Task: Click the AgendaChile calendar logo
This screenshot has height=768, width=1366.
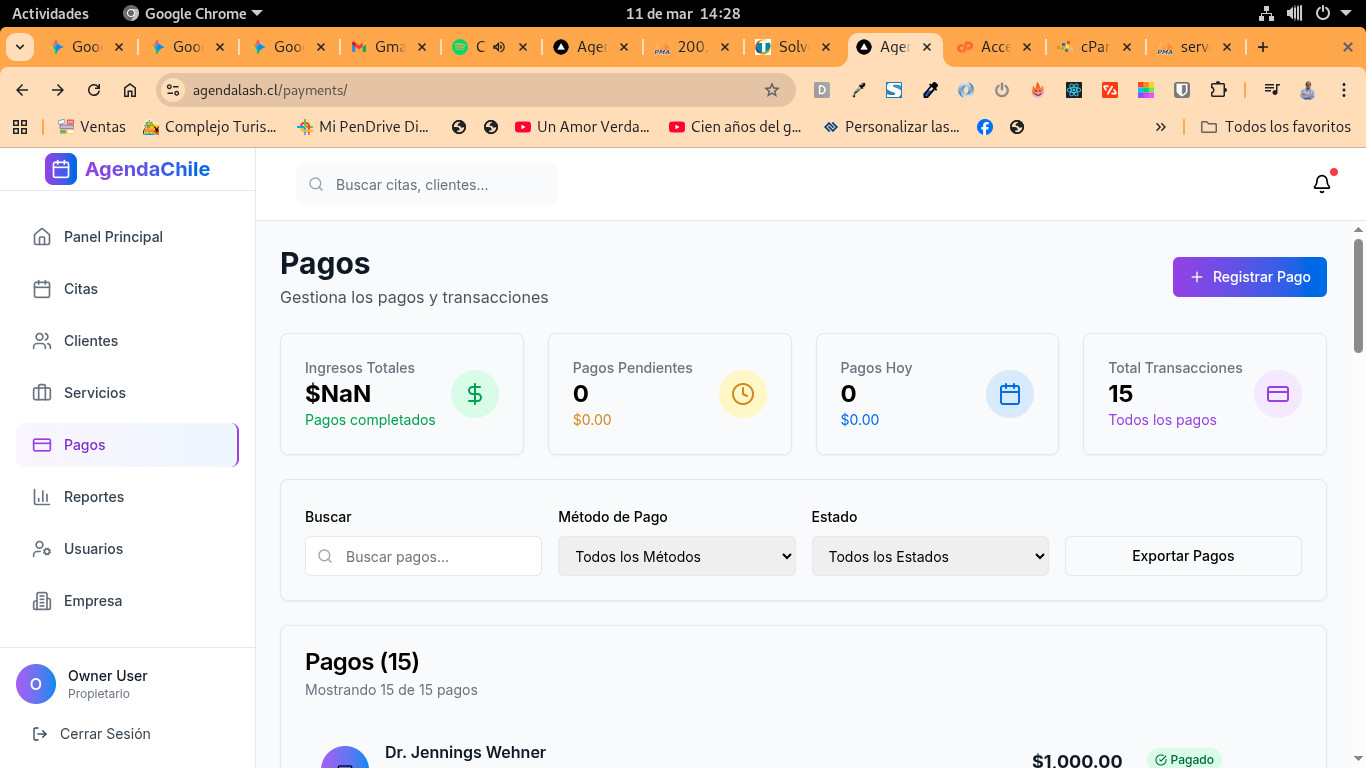Action: [x=61, y=169]
